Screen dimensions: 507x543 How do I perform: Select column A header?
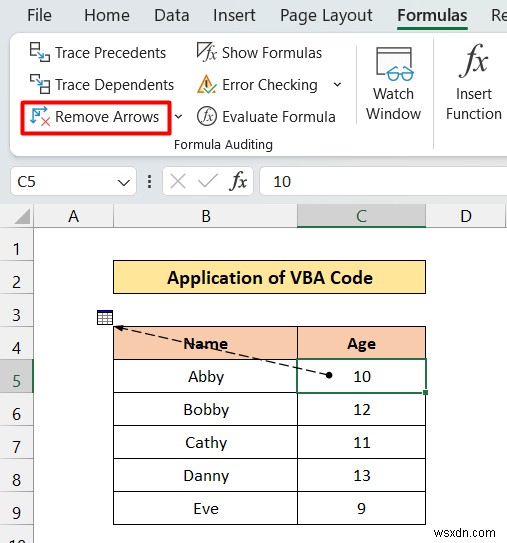(x=73, y=216)
